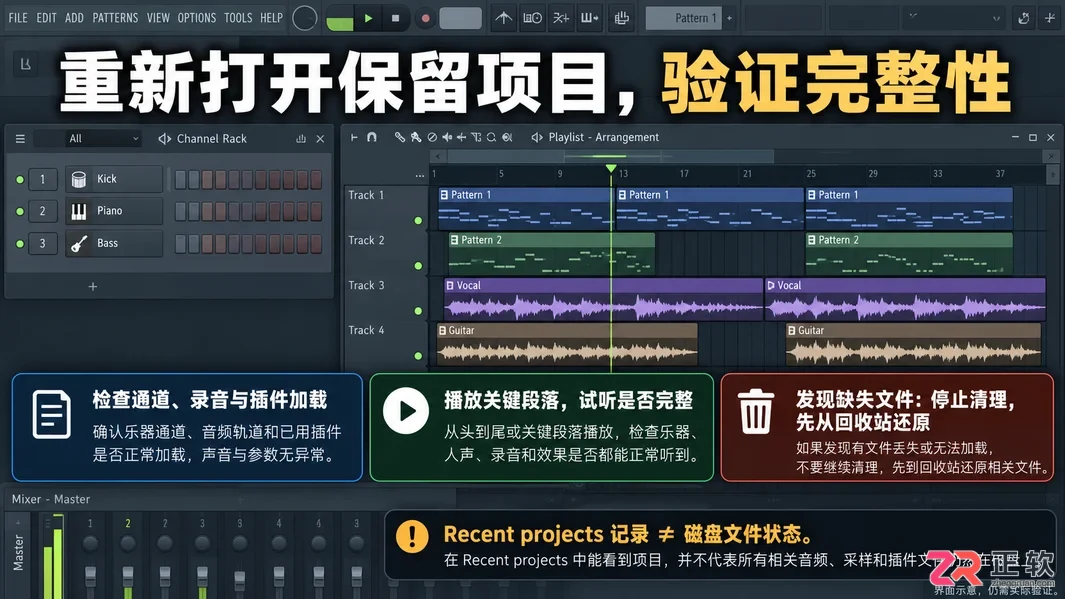The height and width of the screenshot is (599, 1065).
Task: Select the Select tool in Playlist toolbar
Action: (x=476, y=137)
